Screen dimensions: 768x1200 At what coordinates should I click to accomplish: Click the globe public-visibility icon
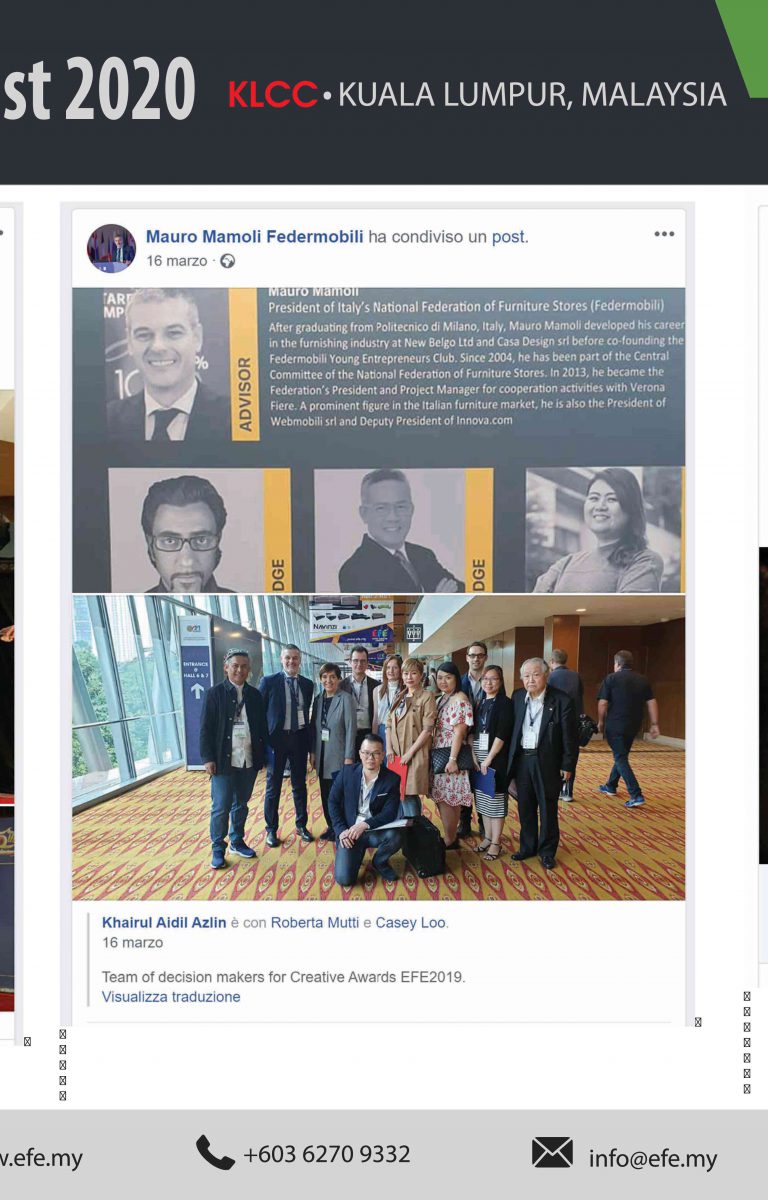pos(227,261)
